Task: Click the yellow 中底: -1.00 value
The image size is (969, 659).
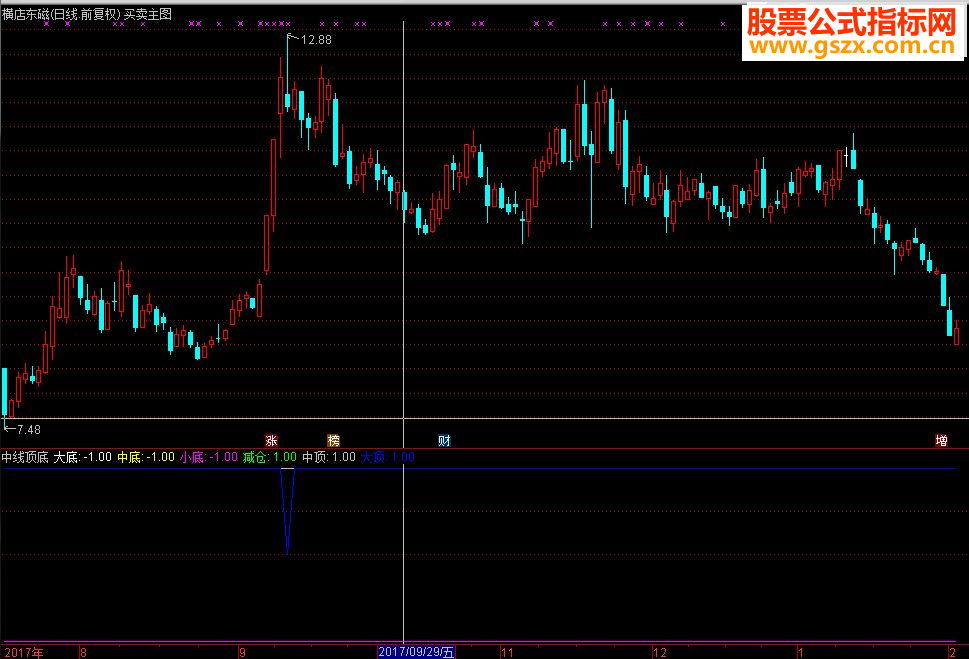Action: coord(146,457)
